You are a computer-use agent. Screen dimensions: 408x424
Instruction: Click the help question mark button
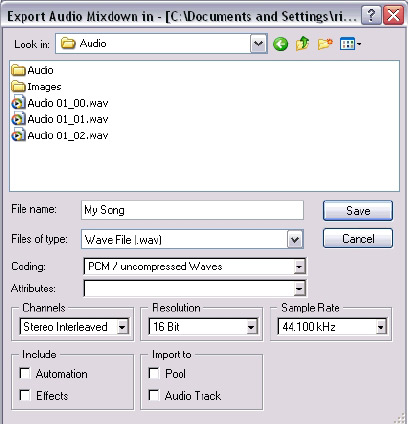(x=371, y=16)
